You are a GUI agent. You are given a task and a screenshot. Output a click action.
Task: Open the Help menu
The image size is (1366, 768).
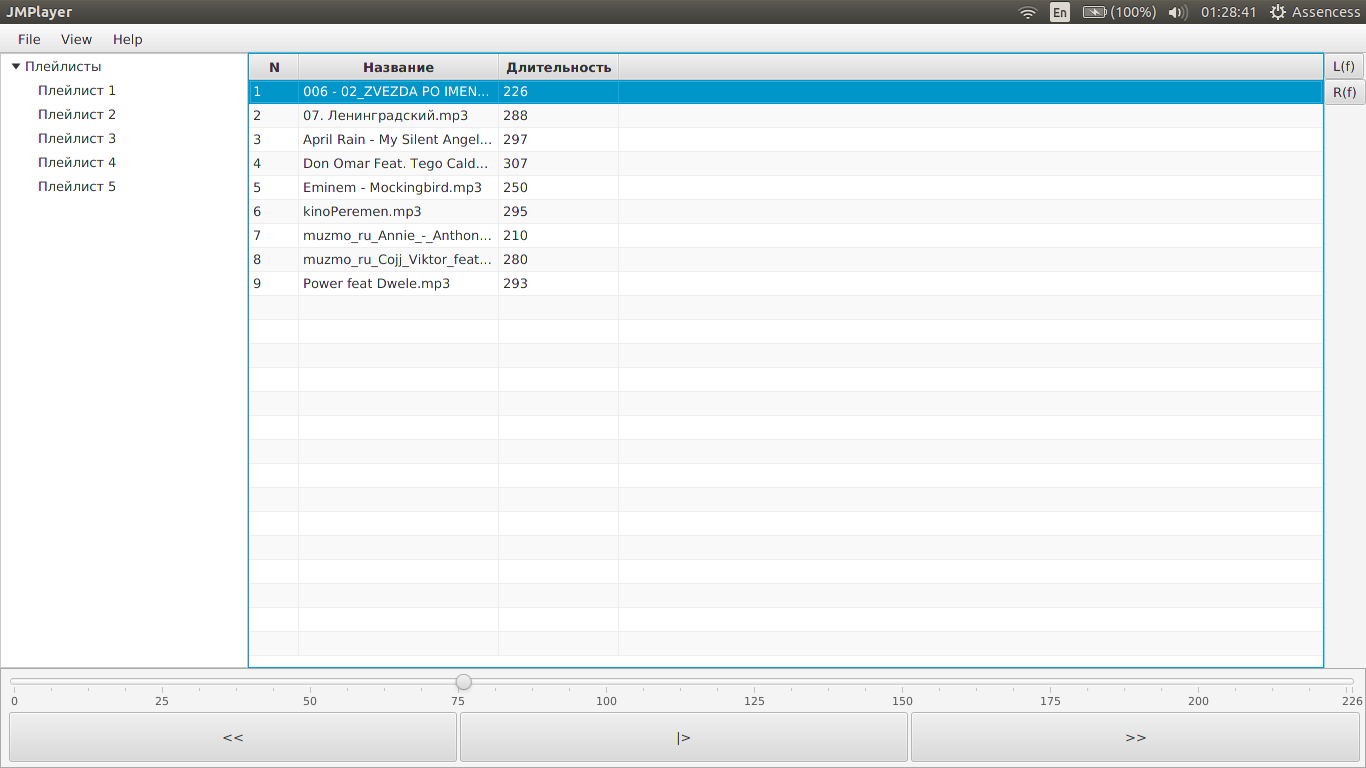[x=127, y=40]
